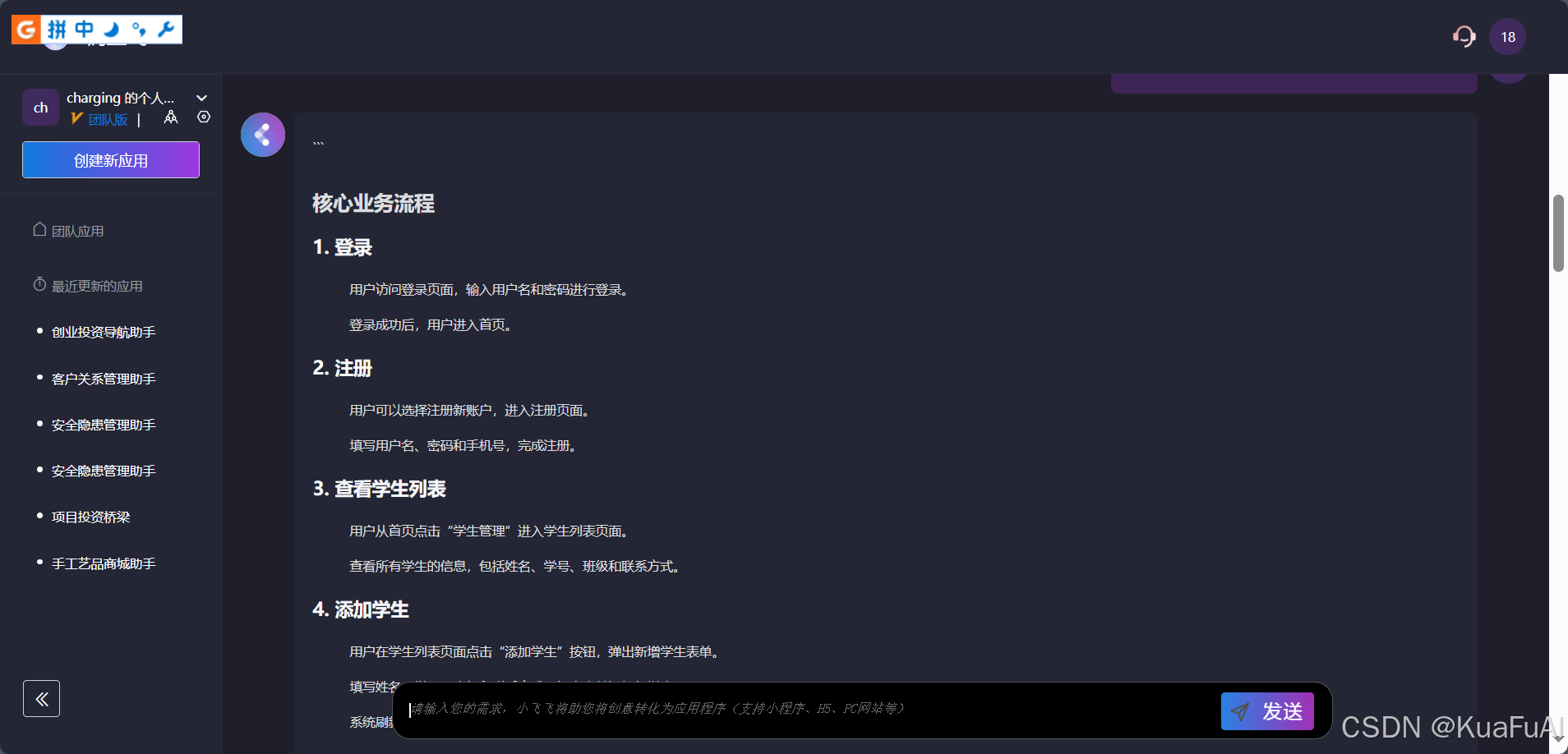Open the 项目投资桥梁 app

90,517
